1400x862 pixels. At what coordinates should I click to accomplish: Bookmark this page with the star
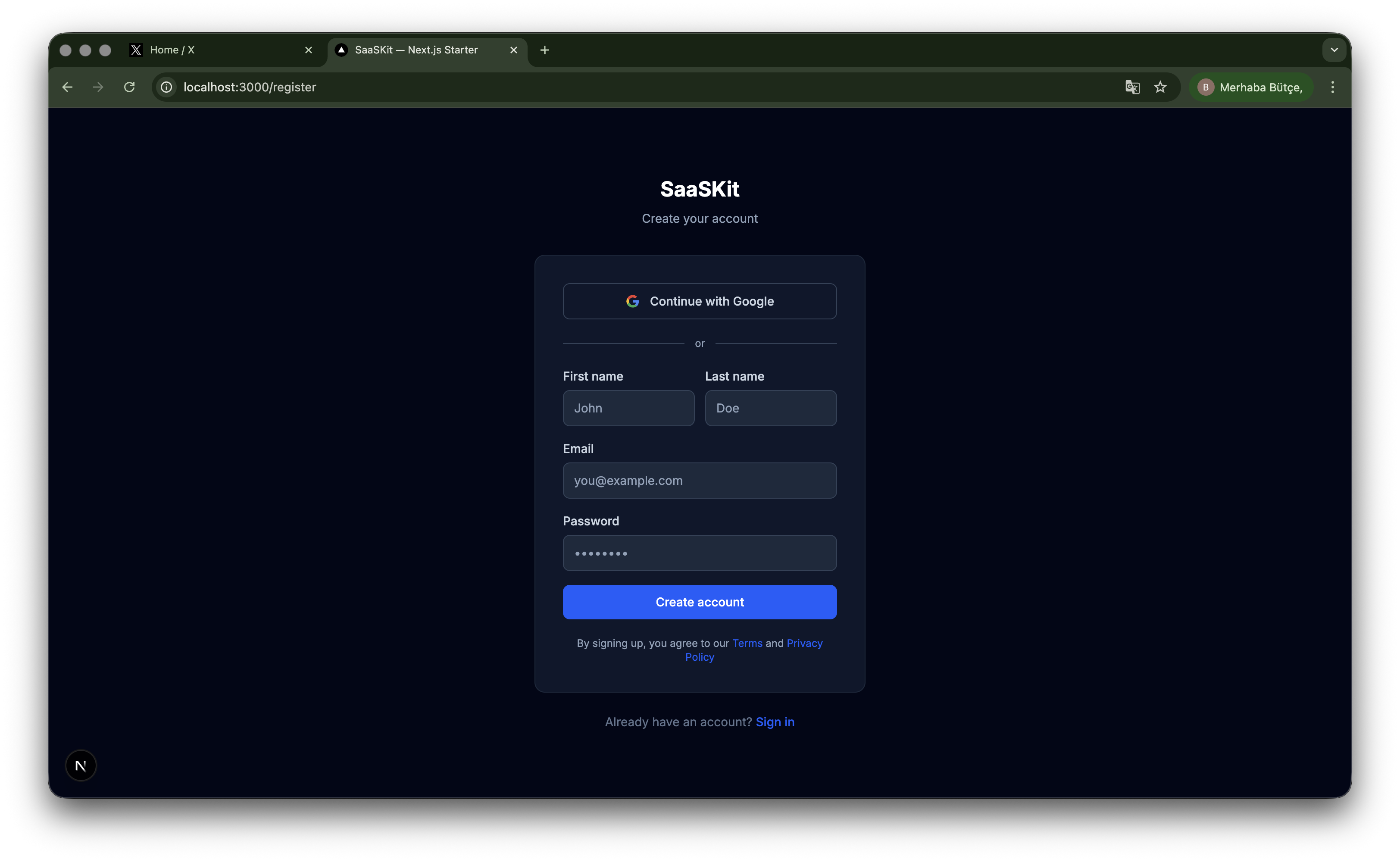[x=1160, y=87]
